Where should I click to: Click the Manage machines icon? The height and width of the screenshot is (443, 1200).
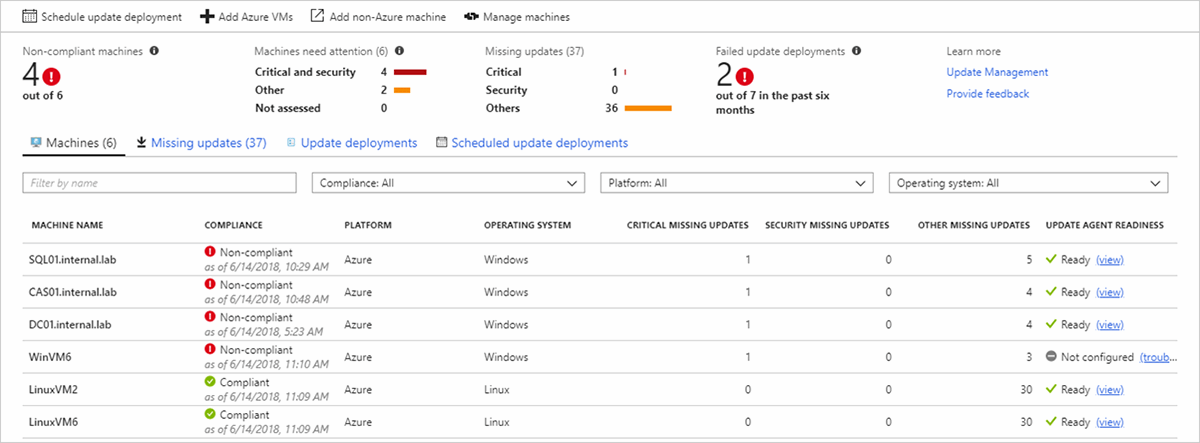[x=470, y=17]
